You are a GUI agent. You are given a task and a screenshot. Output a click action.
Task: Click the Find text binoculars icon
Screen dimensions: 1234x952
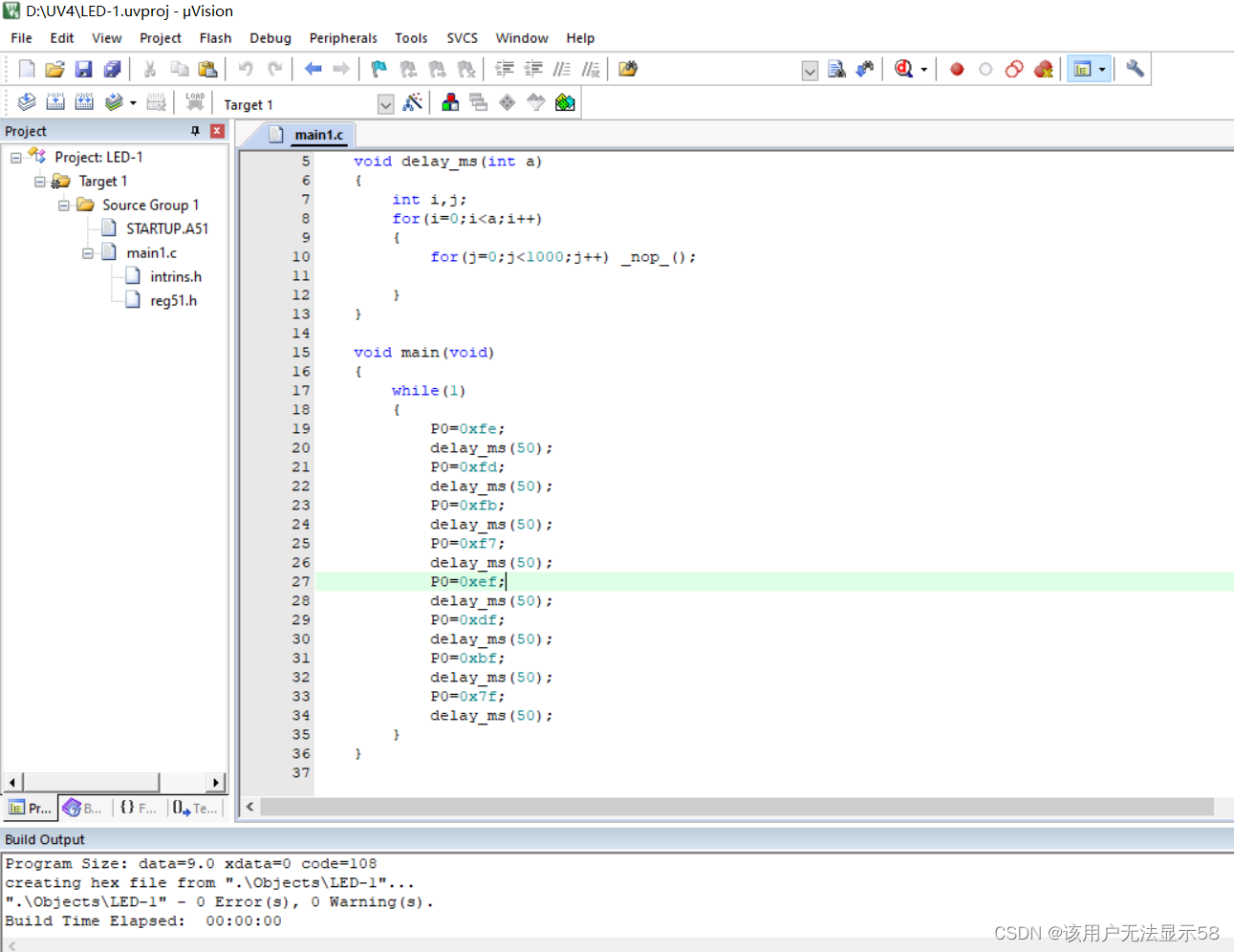836,69
